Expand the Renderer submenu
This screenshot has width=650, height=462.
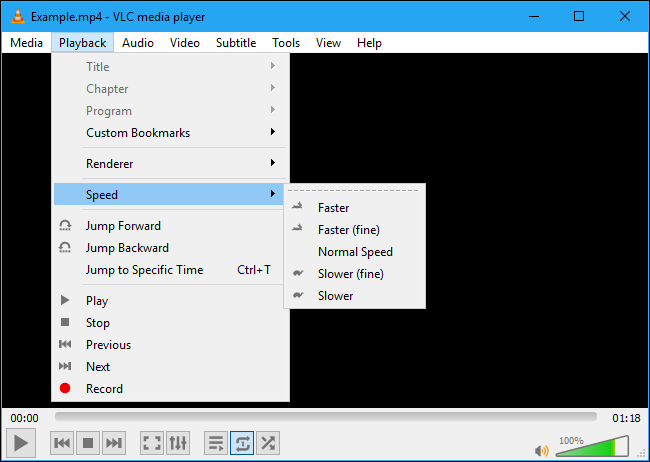(x=170, y=163)
